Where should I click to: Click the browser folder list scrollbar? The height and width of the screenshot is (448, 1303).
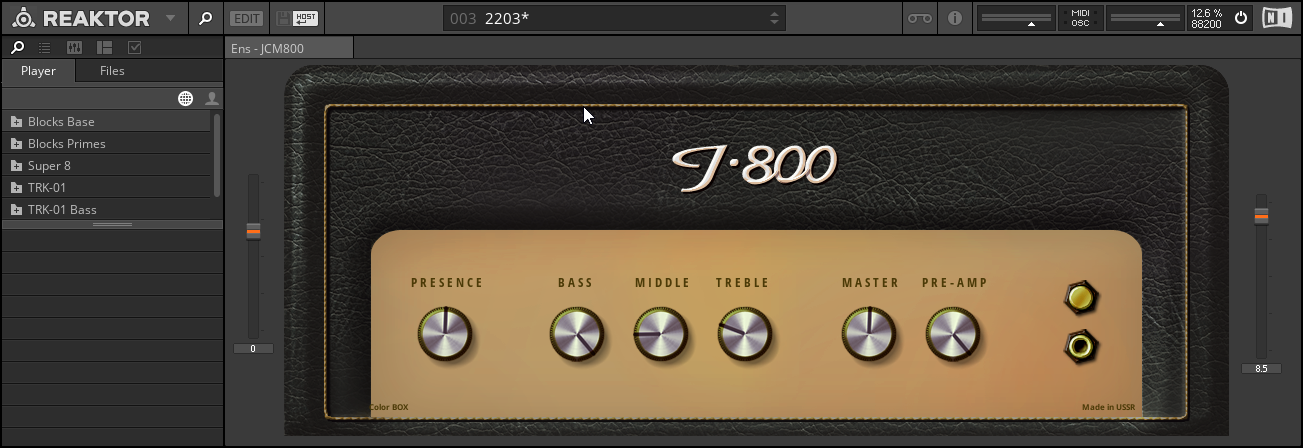[217, 154]
